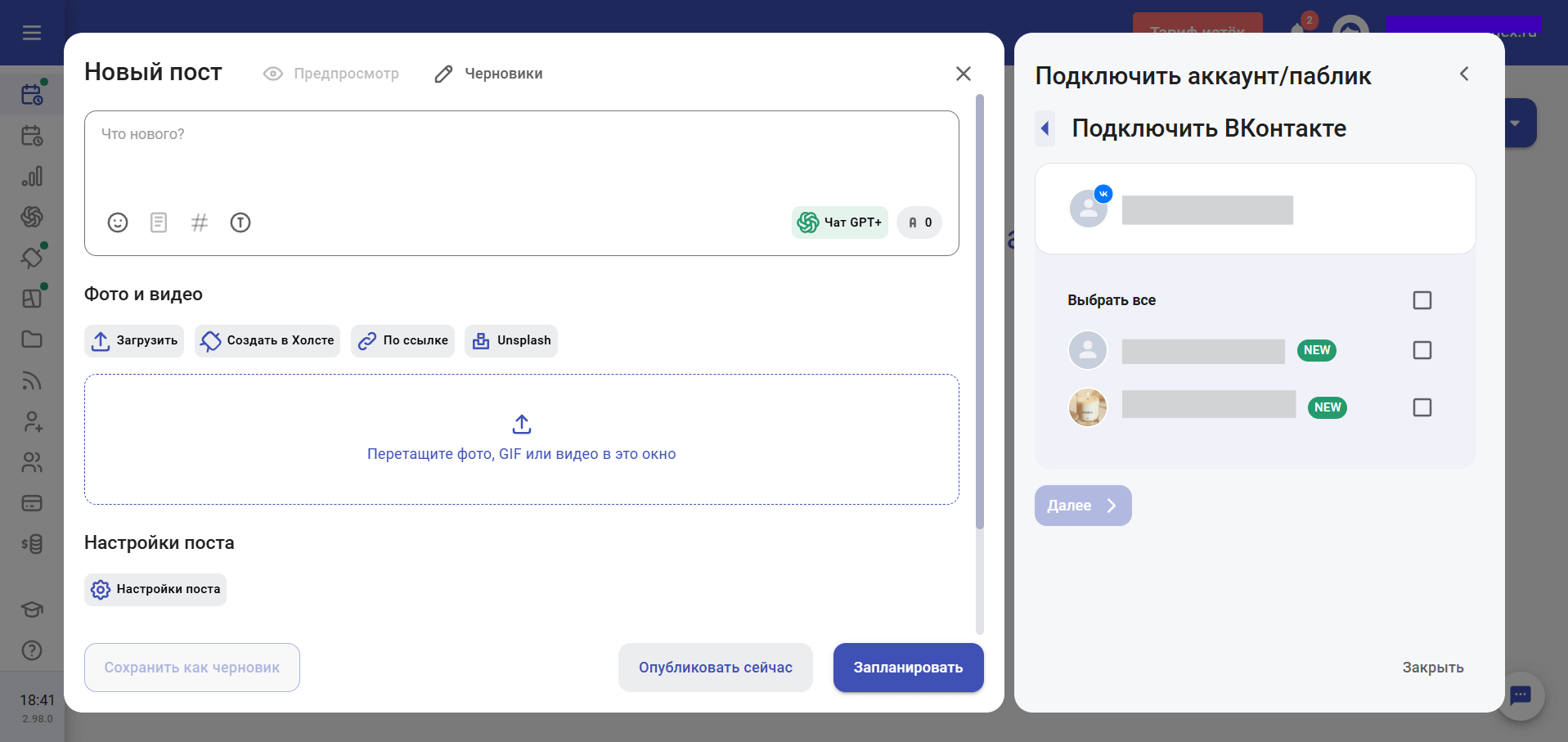Open the coins icon in the sidebar
The height and width of the screenshot is (742, 1568).
coord(32,544)
